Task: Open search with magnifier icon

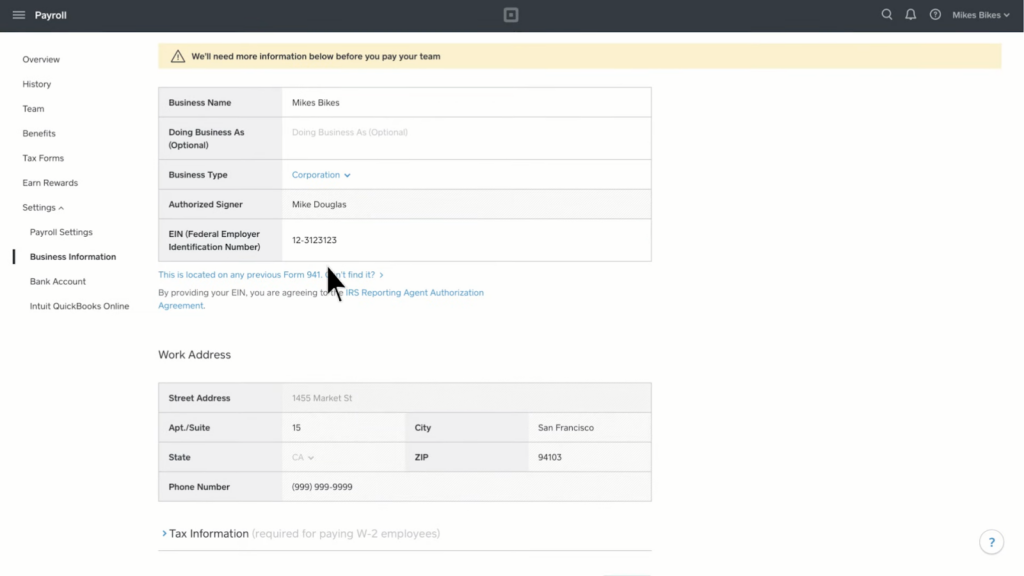Action: 886,14
